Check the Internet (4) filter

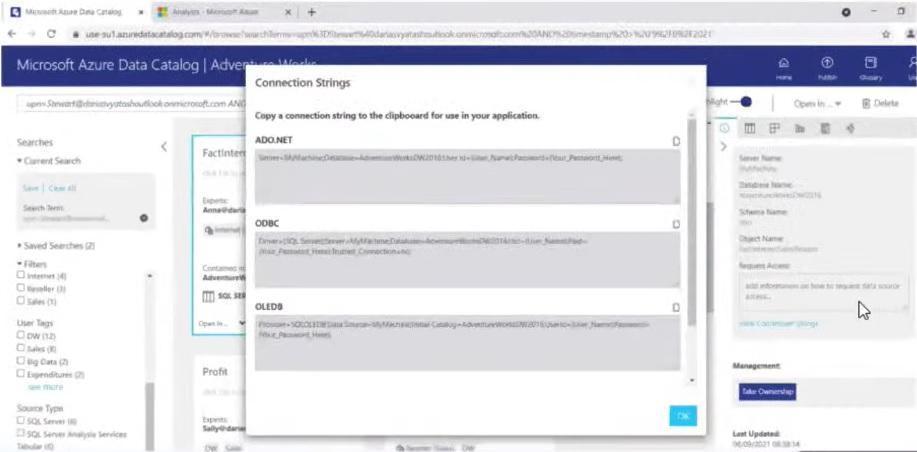tap(21, 275)
